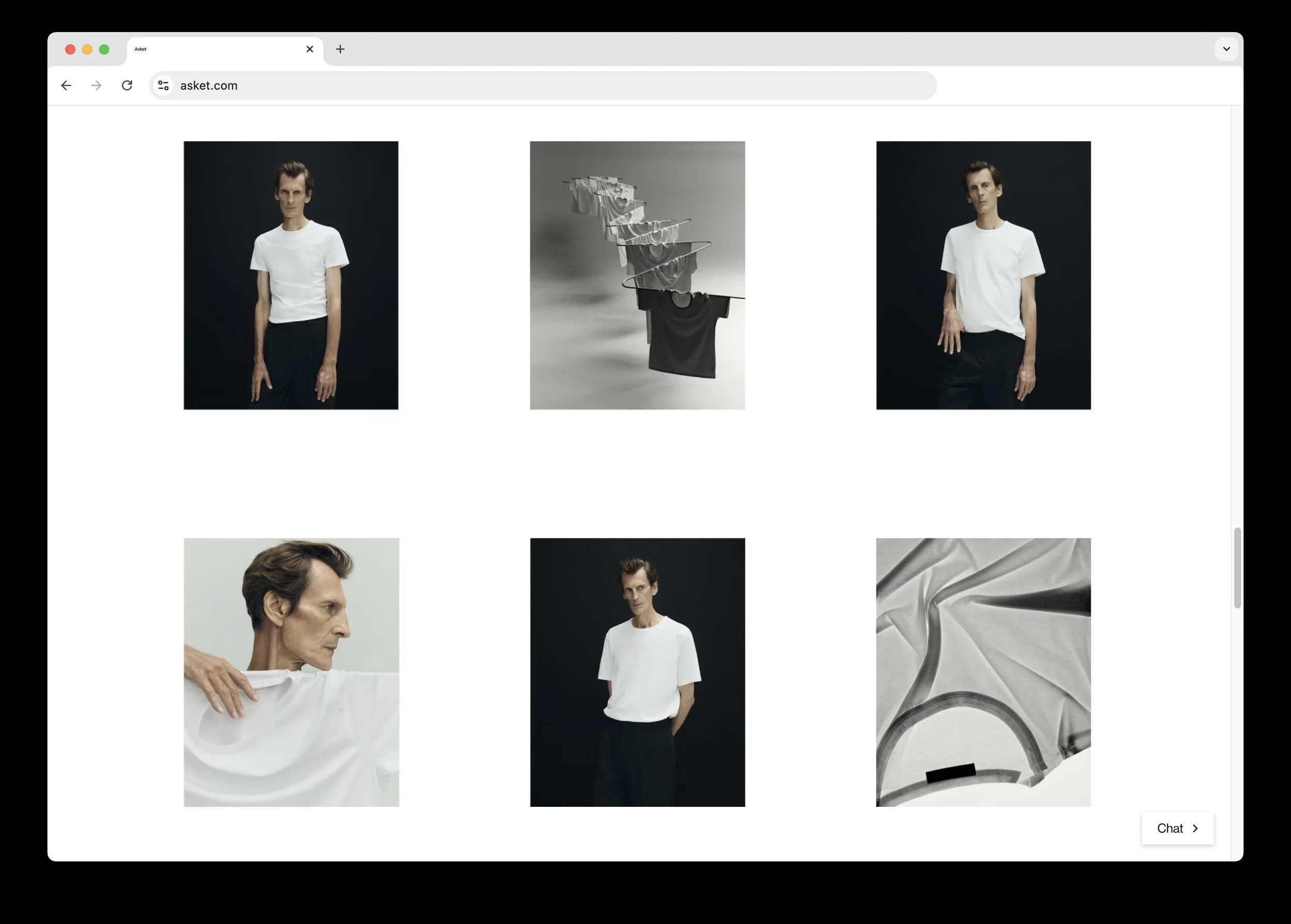
Task: Click the browser forward arrow
Action: [x=96, y=85]
